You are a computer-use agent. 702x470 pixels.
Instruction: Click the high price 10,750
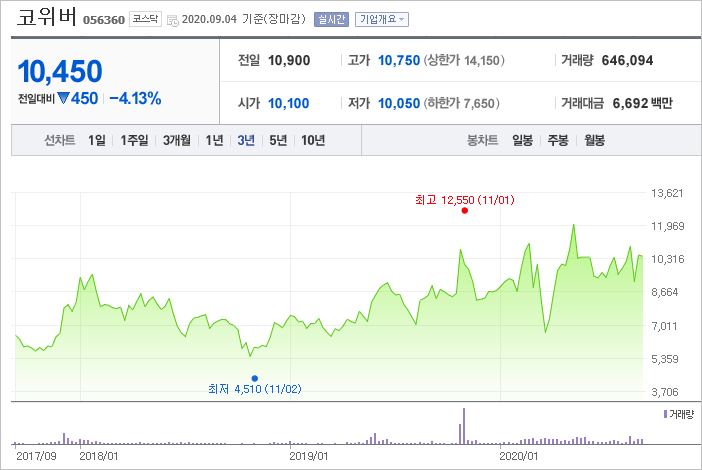pos(399,60)
